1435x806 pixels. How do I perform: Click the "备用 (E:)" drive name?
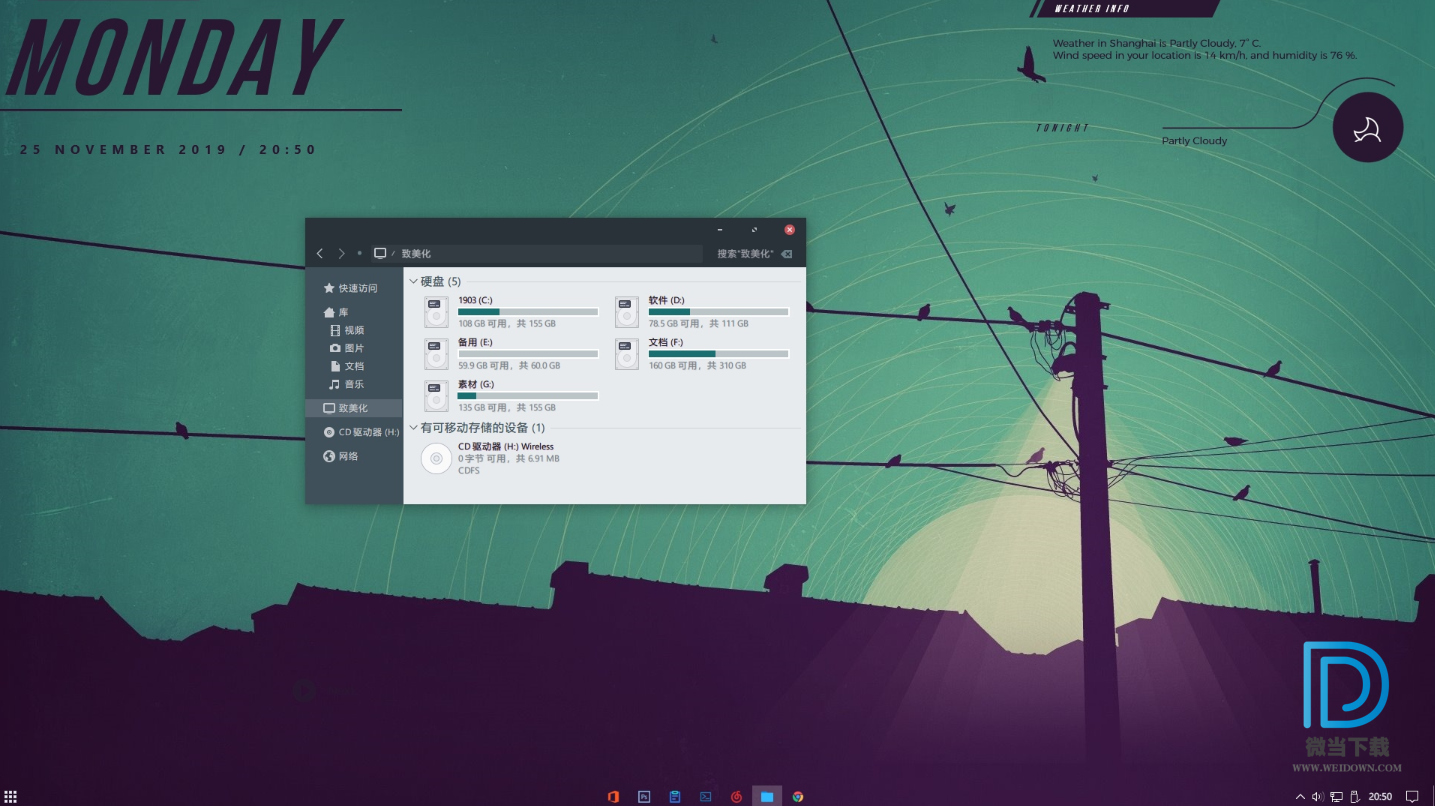click(x=475, y=342)
